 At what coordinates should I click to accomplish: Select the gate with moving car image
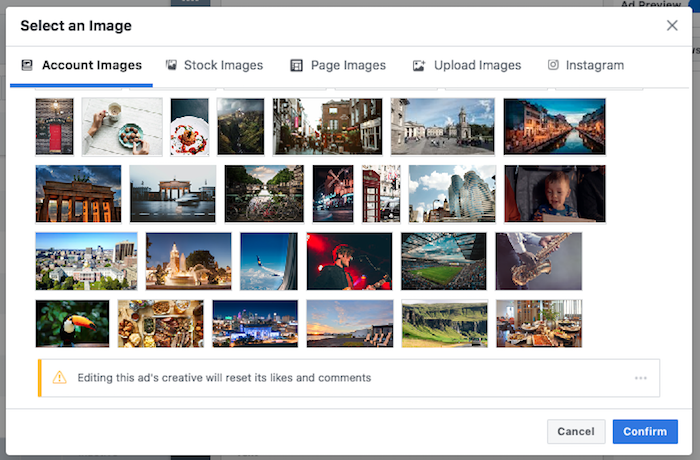[173, 194]
